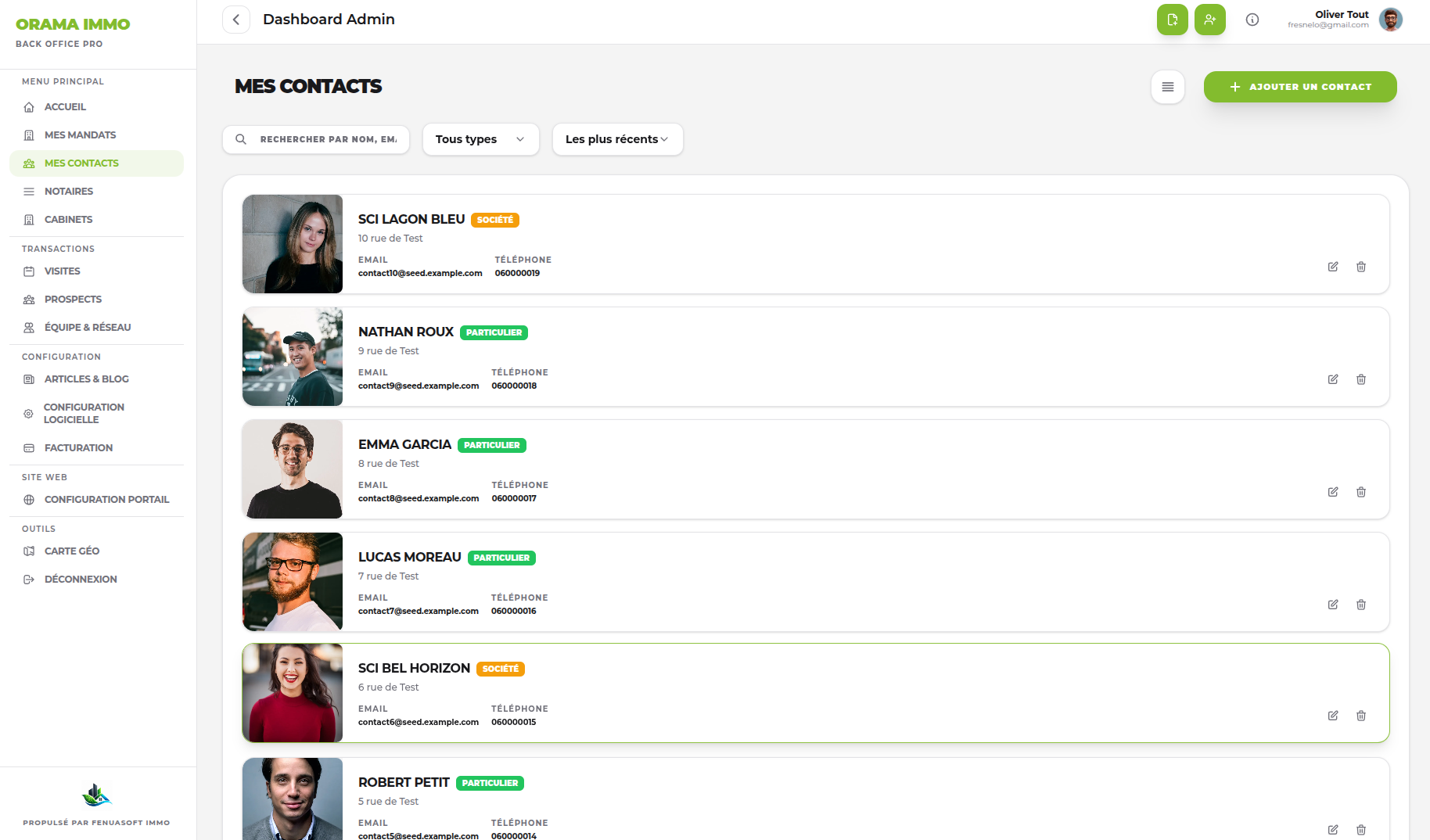Click the edit icon for SCI LAGON BLEU
This screenshot has width=1430, height=840.
1333,267
